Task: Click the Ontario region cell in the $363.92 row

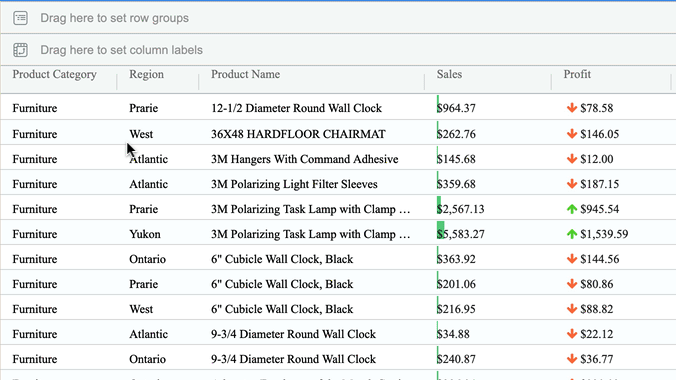Action: coord(147,259)
